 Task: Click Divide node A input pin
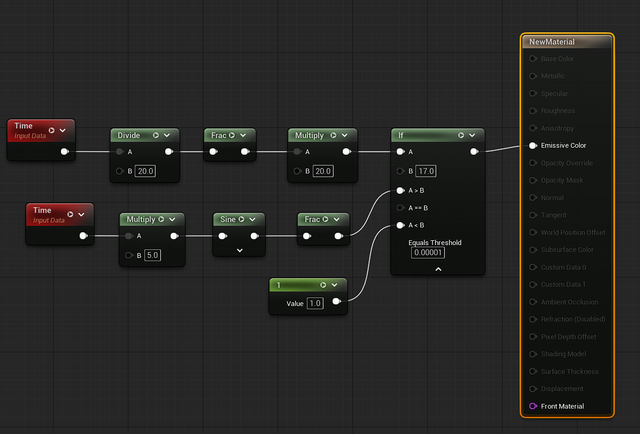pos(119,152)
